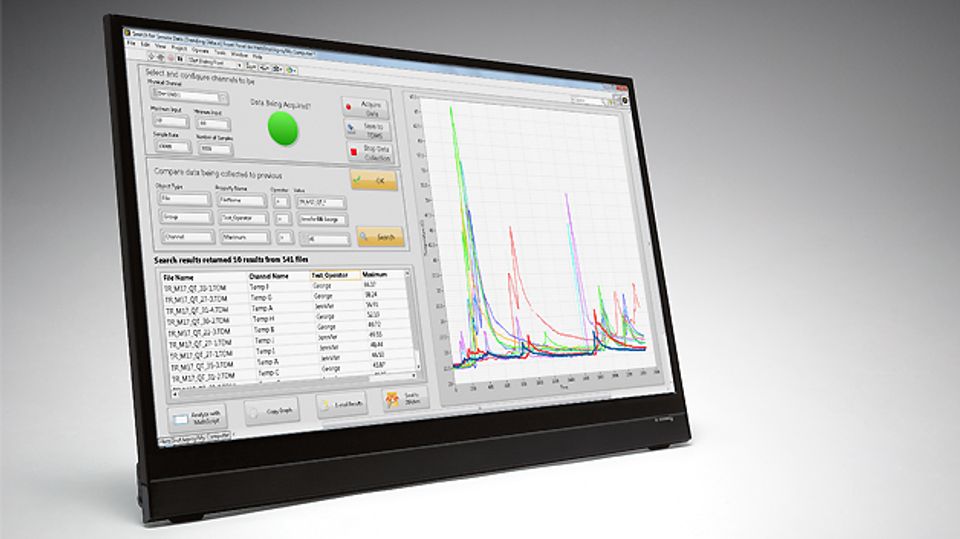Screen dimensions: 960x539
Task: Click the Value field containing Jennifer and George
Action: [323, 220]
